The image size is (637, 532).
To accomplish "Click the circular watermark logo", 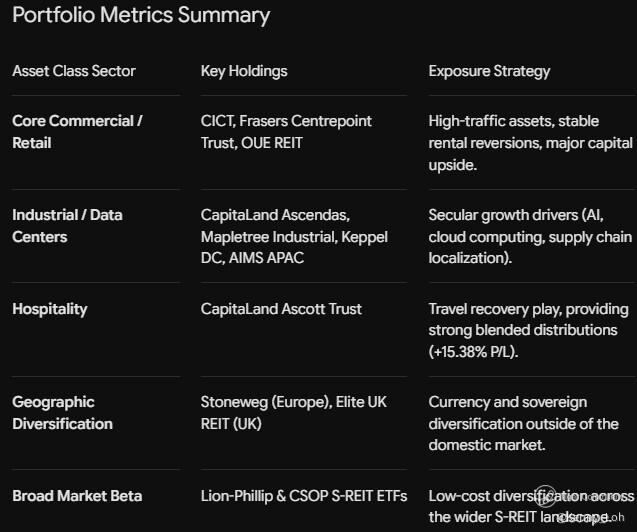I will point(545,496).
